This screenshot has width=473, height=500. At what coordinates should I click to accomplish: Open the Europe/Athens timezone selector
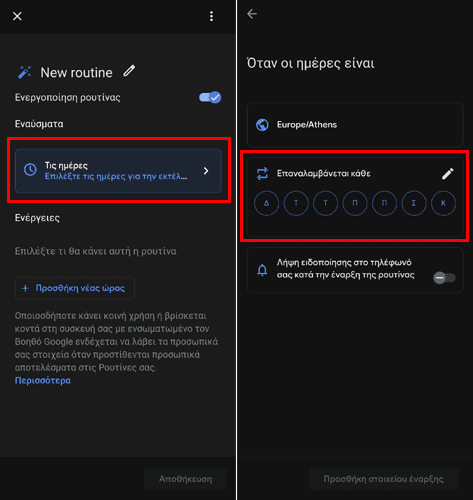pos(355,125)
